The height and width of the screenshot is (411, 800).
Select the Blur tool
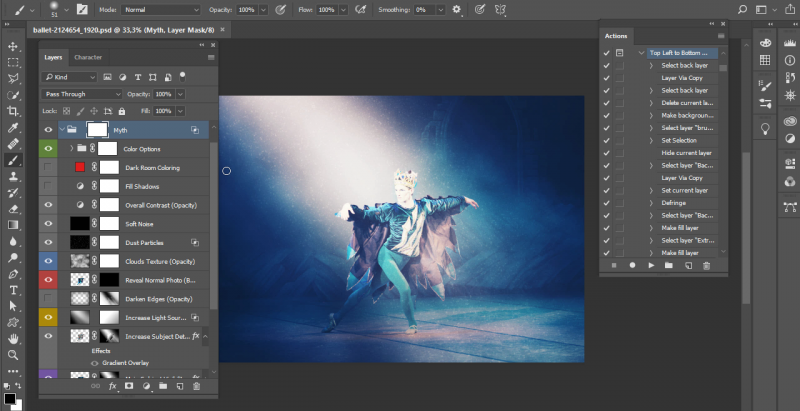point(13,241)
